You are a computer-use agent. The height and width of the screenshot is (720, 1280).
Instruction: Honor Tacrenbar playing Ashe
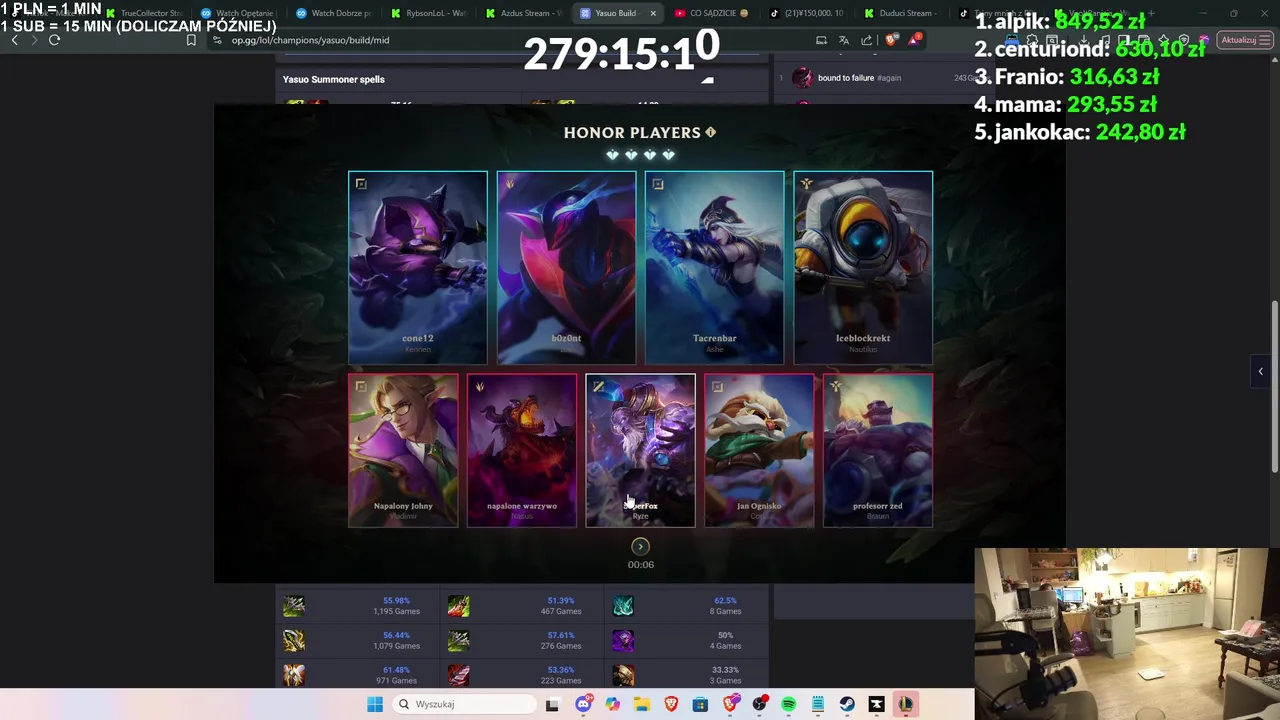click(x=714, y=268)
